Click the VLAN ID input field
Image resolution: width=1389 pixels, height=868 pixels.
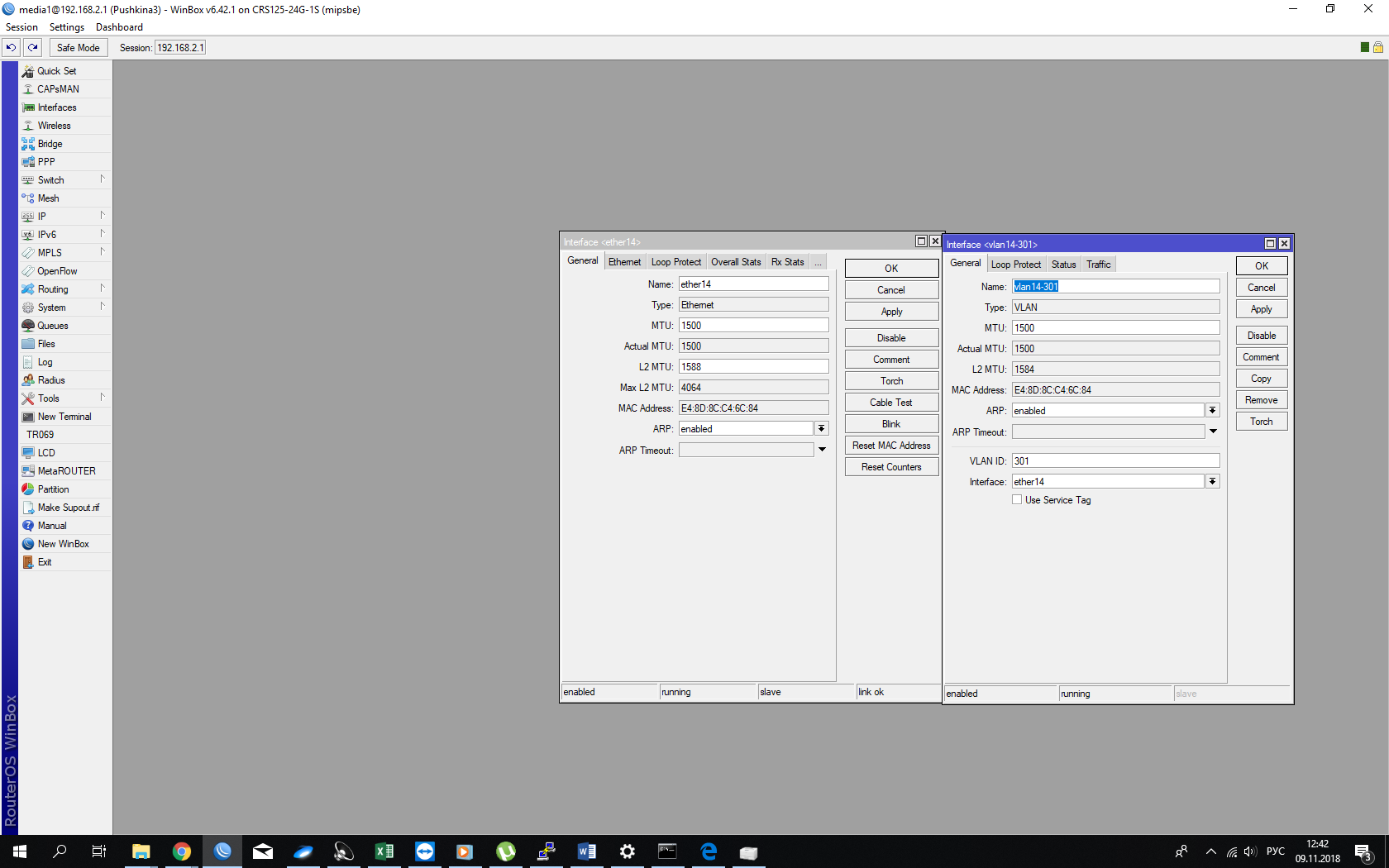pos(1115,461)
